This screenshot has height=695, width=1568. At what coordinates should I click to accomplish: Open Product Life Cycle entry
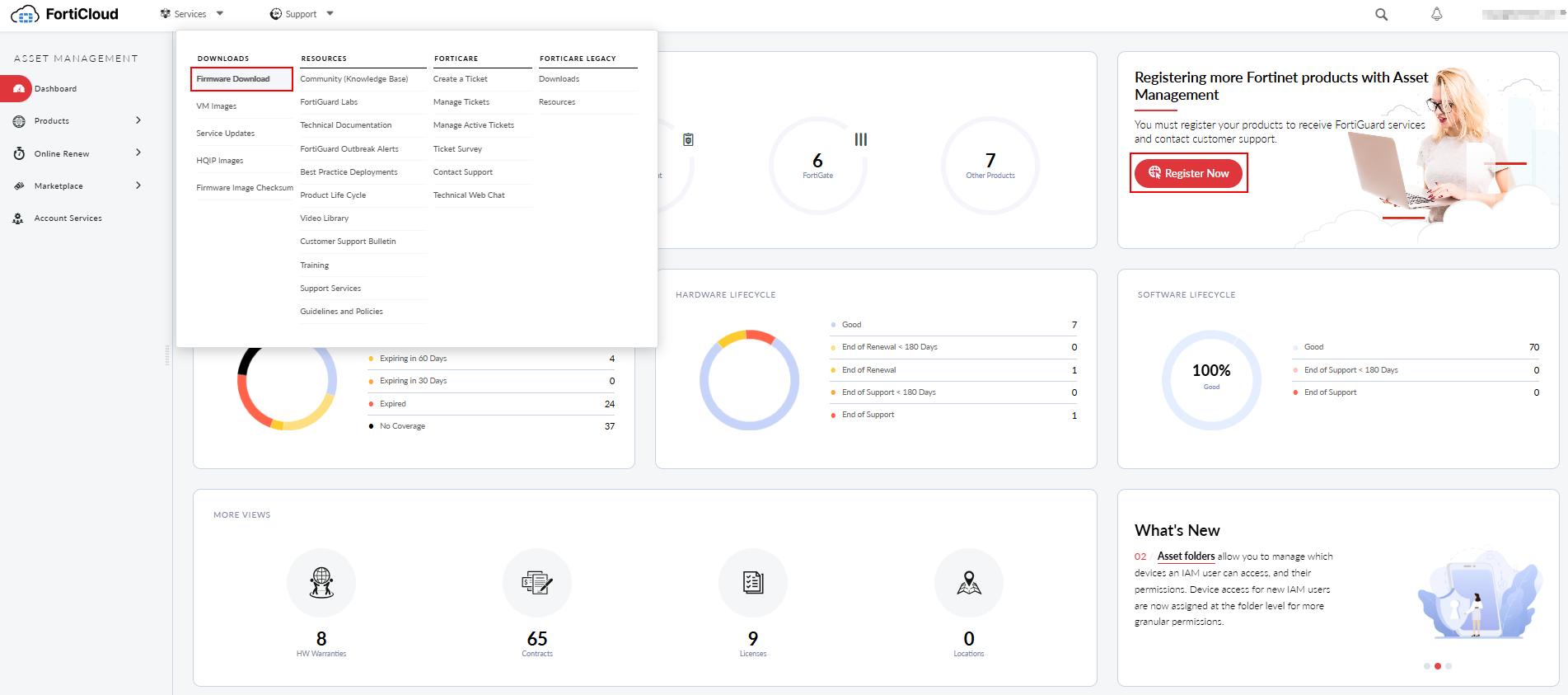333,195
